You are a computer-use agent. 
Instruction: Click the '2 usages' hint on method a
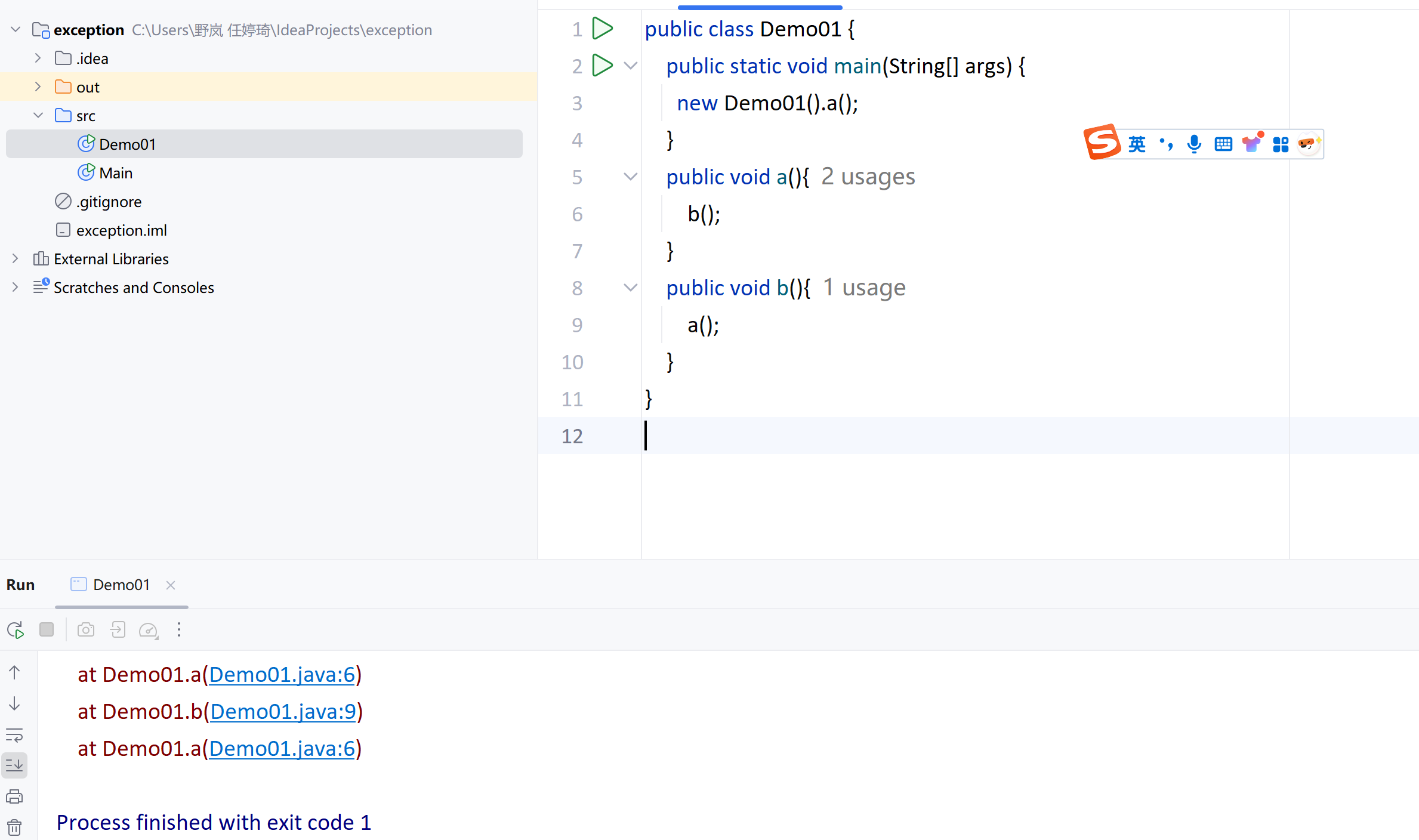(x=868, y=177)
